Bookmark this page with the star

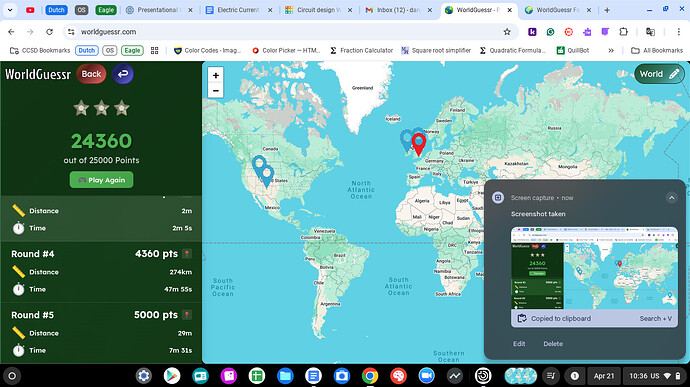coord(507,32)
